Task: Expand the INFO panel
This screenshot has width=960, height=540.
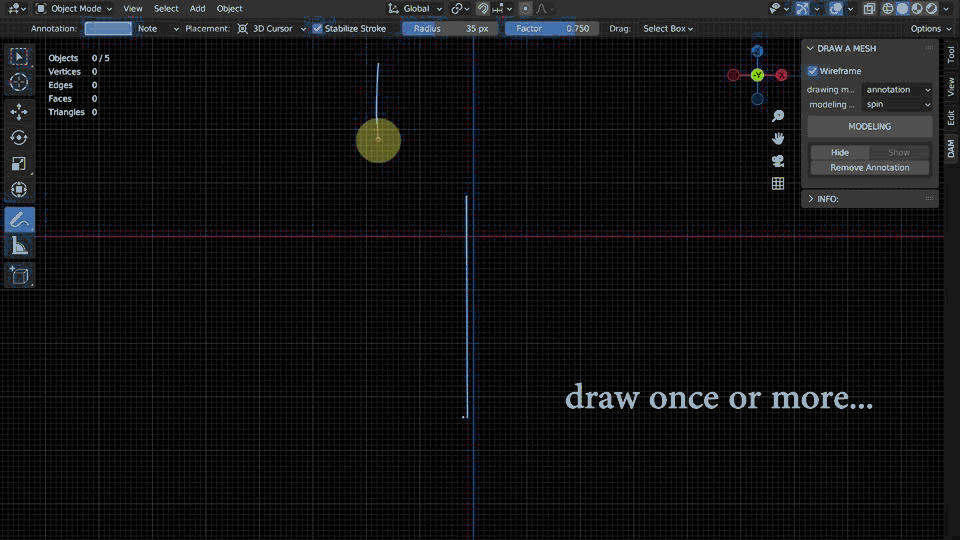Action: pyautogui.click(x=811, y=199)
